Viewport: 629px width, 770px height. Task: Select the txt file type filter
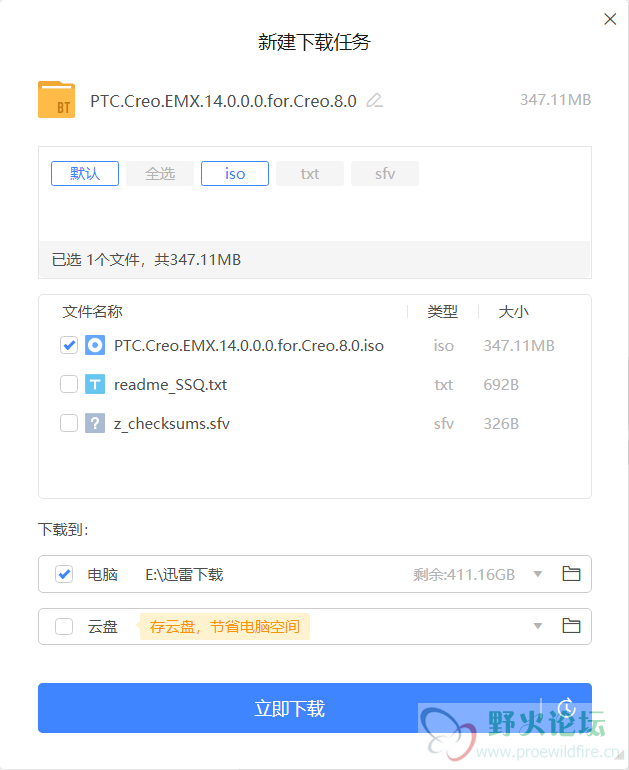(310, 173)
